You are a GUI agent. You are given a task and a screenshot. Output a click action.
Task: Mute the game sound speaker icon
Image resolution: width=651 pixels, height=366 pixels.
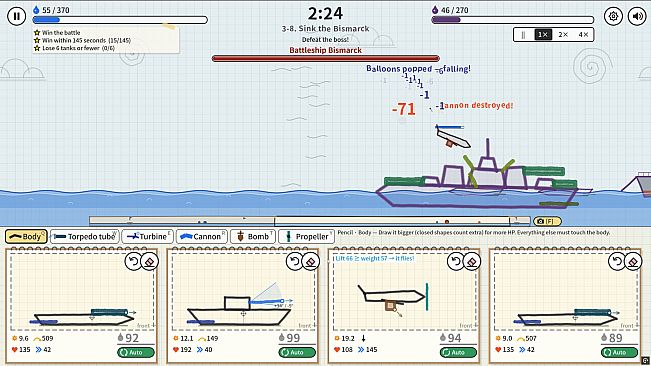[637, 16]
